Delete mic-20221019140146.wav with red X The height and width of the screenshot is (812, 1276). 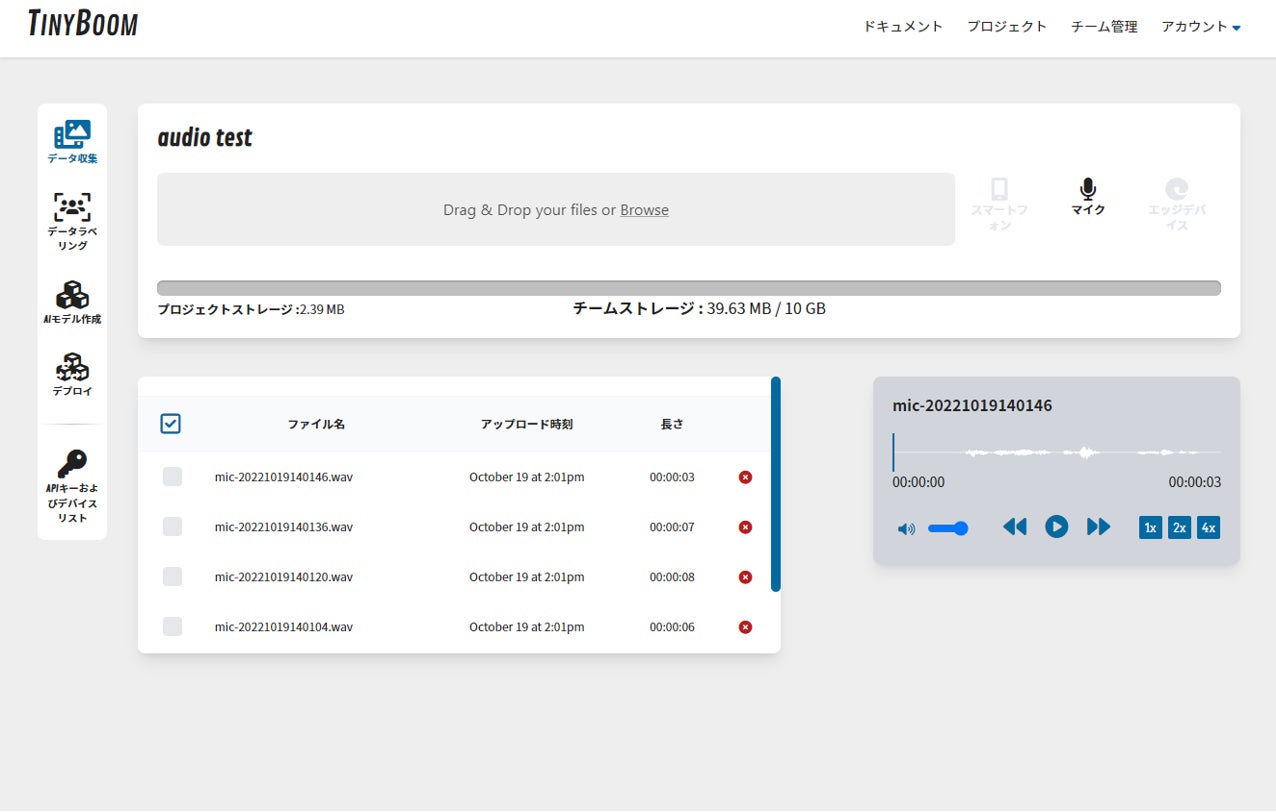point(745,477)
